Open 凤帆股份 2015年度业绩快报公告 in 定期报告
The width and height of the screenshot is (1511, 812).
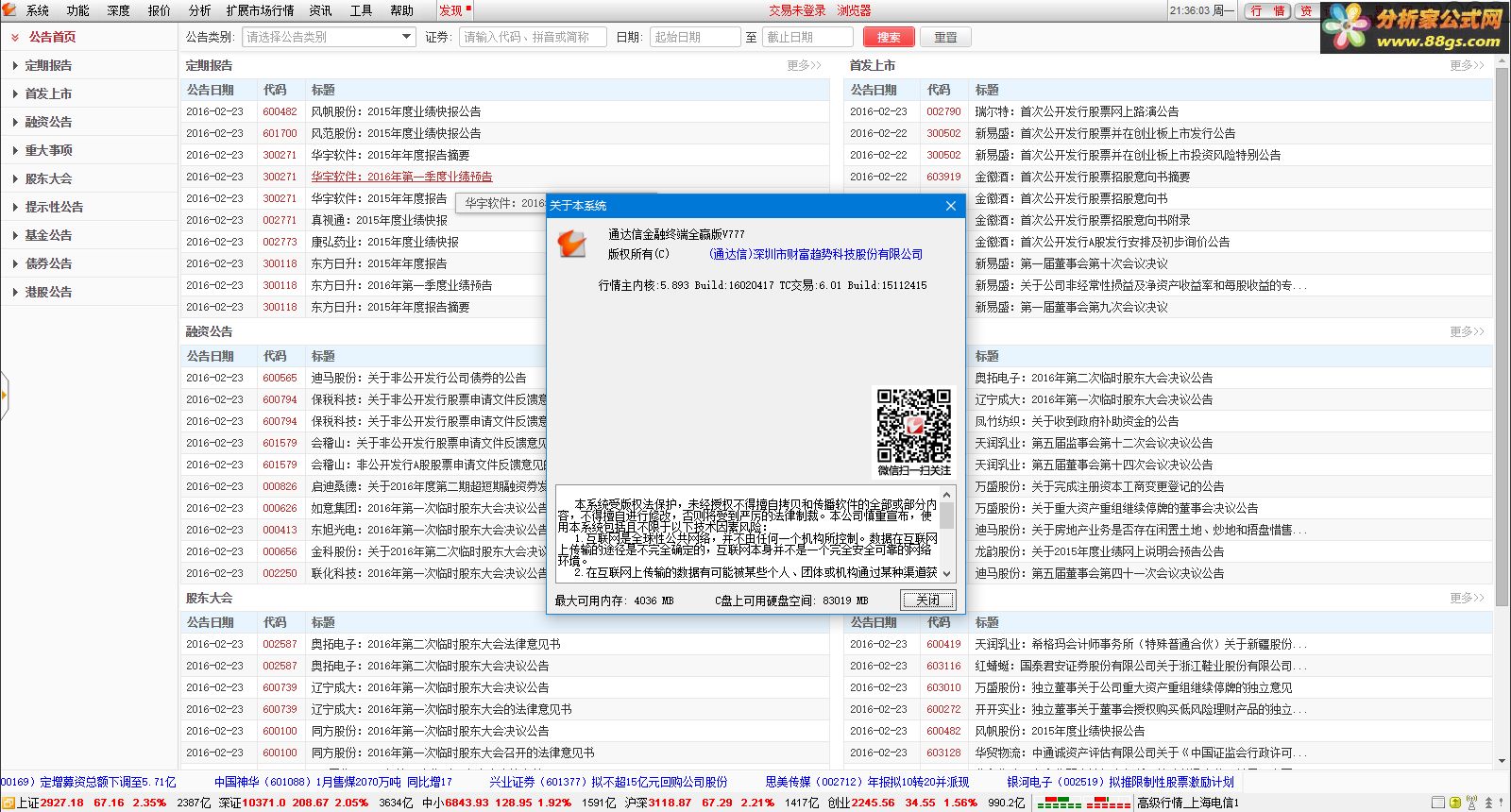point(396,111)
